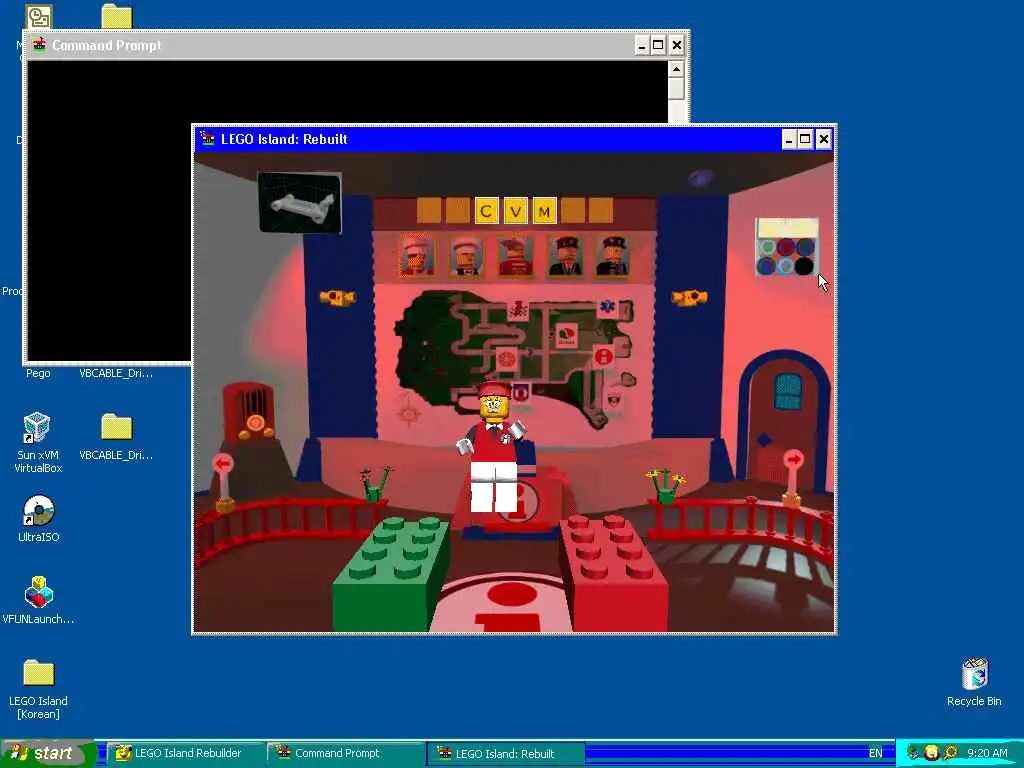
Task: Click the police badge icon on the map
Action: click(614, 400)
